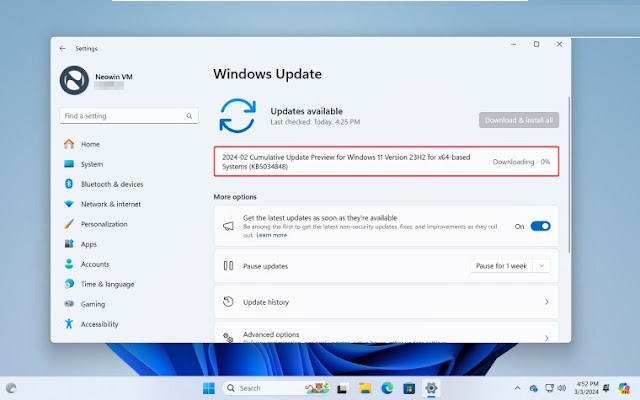The width and height of the screenshot is (640, 400).
Task: Click Last checked: Today, 4:25 PM text
Action: coord(315,122)
